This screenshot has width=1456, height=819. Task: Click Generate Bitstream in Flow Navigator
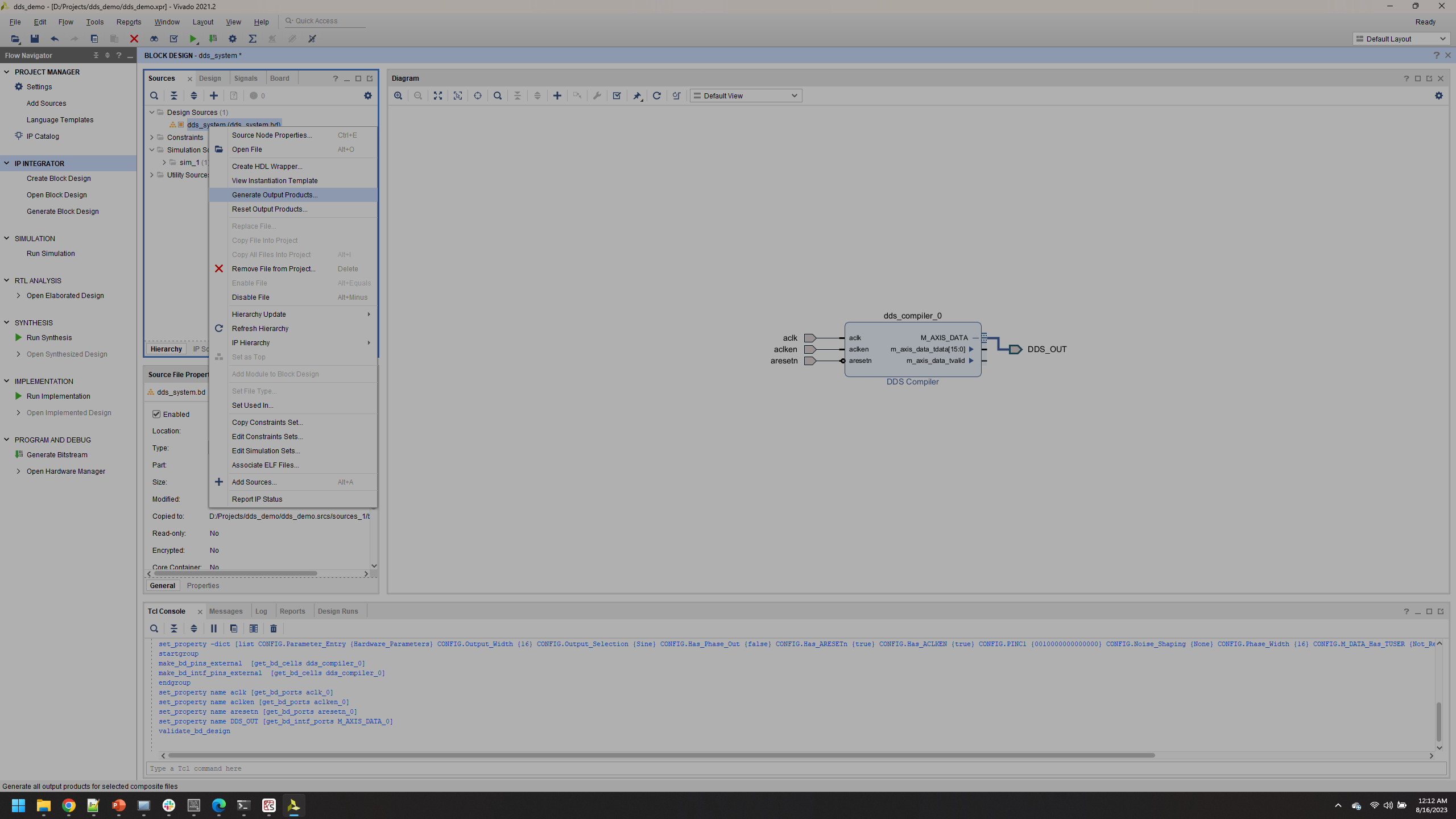coord(57,454)
